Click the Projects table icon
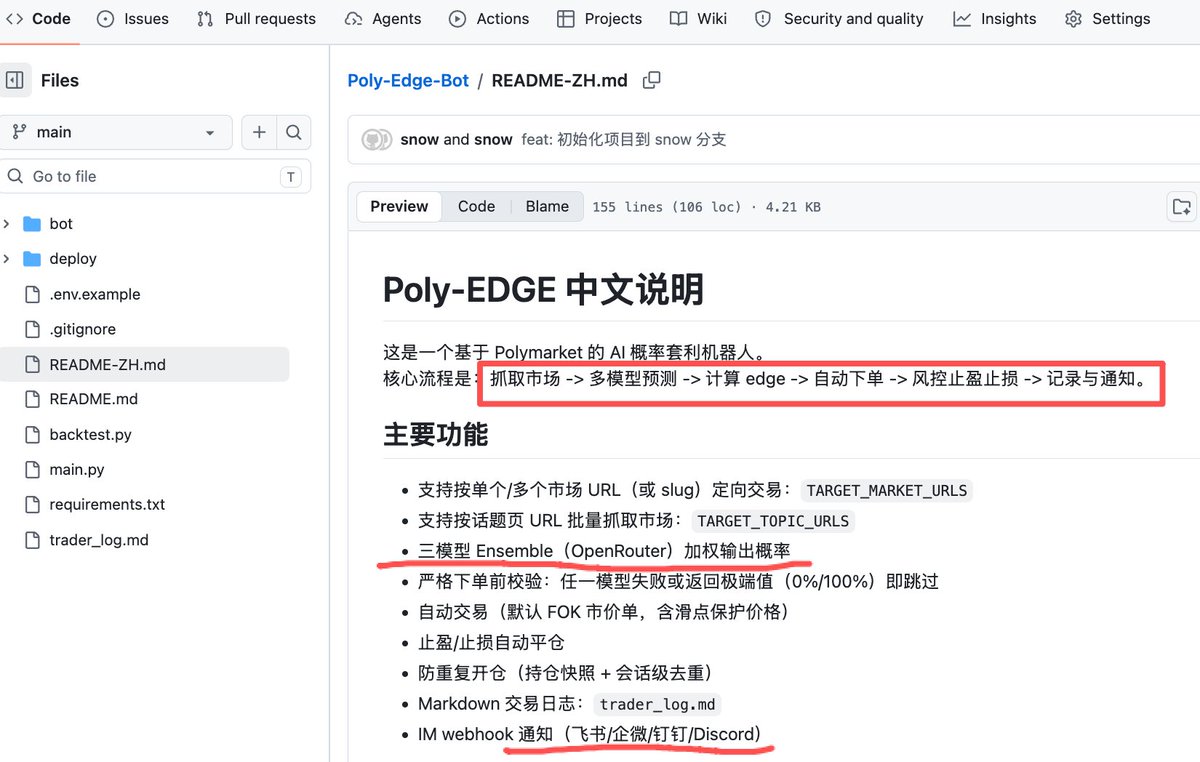The height and width of the screenshot is (762, 1200). pos(566,18)
